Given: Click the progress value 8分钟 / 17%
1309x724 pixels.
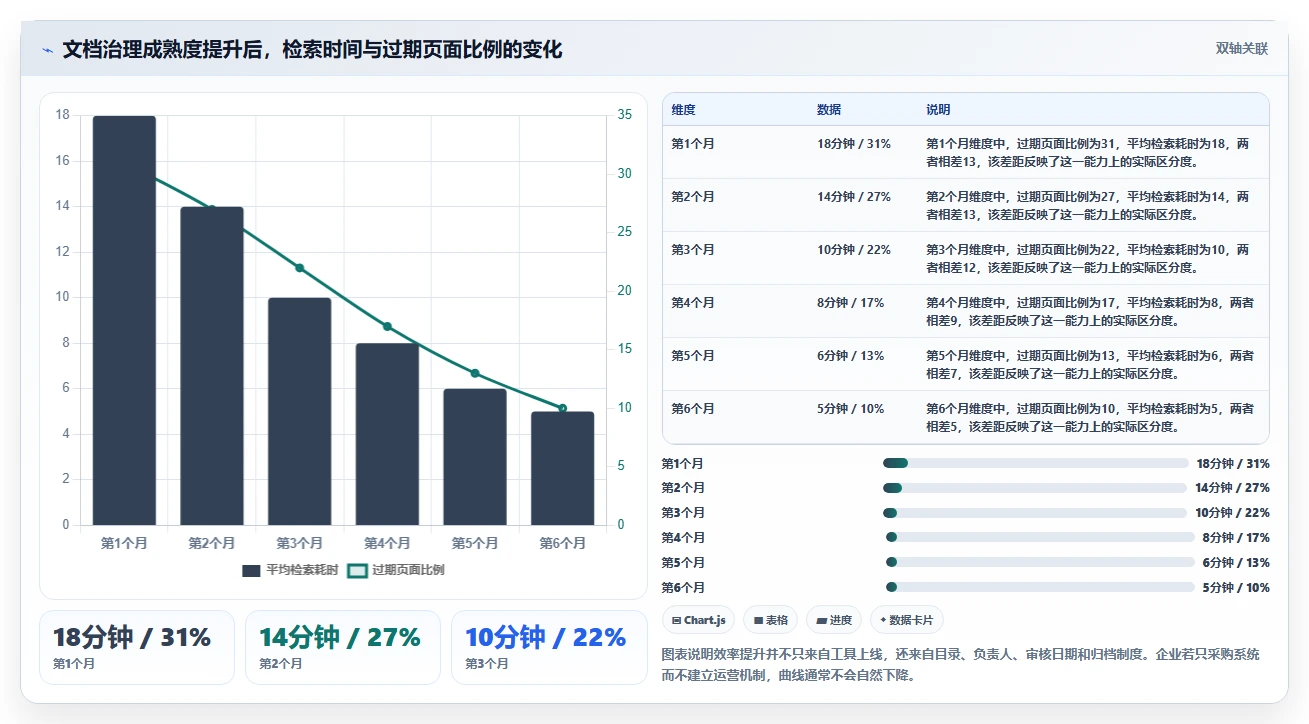Looking at the screenshot, I should [x=1236, y=538].
